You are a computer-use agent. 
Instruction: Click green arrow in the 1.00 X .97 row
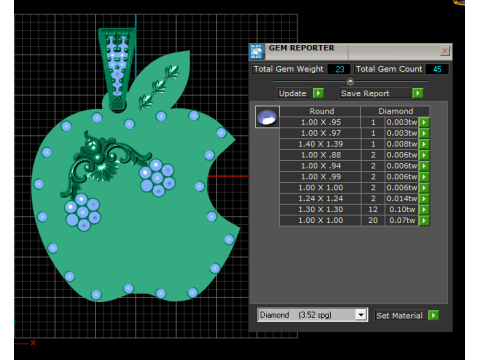[424, 133]
